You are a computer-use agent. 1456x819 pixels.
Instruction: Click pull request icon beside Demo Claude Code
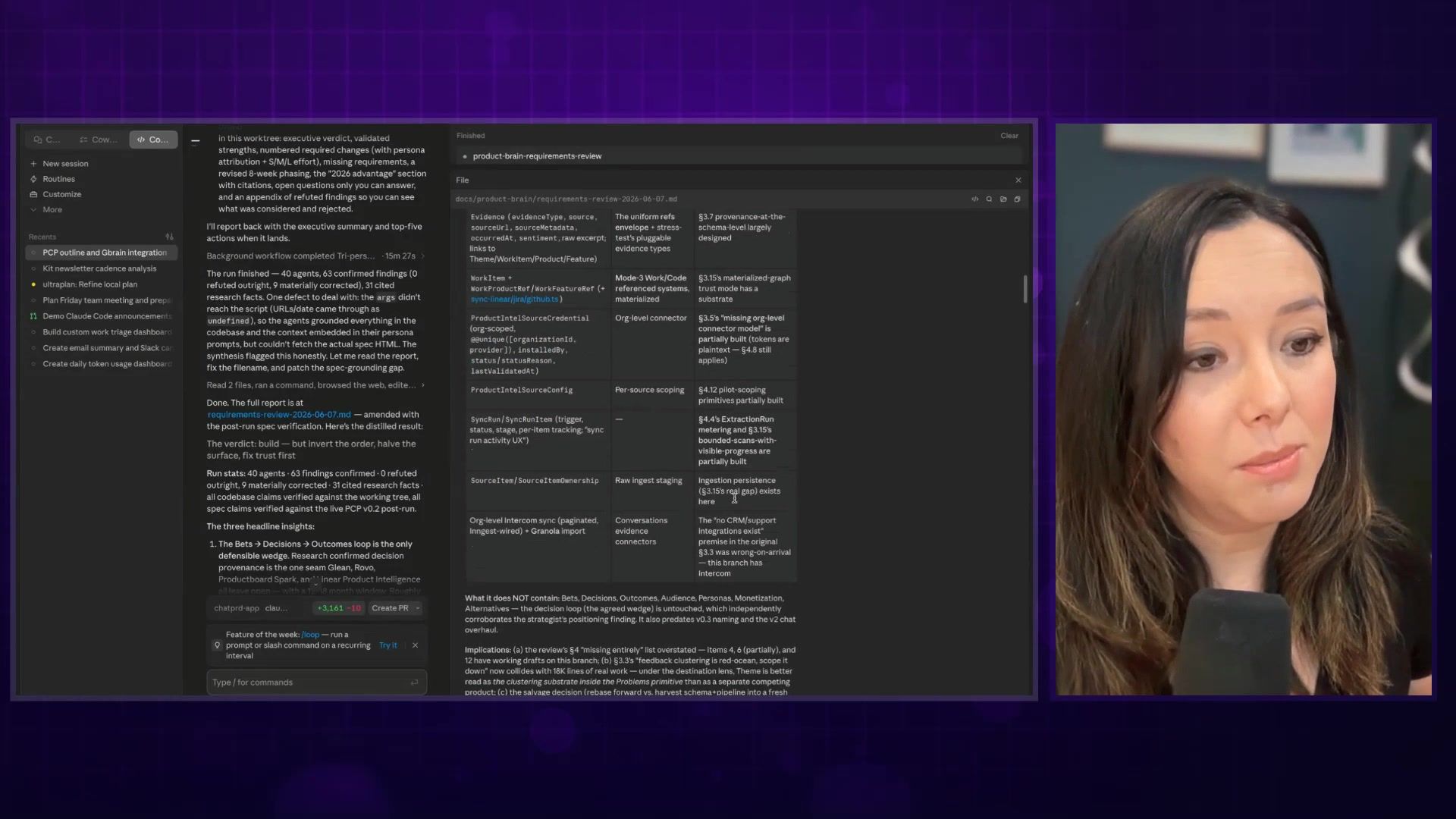[x=33, y=316]
